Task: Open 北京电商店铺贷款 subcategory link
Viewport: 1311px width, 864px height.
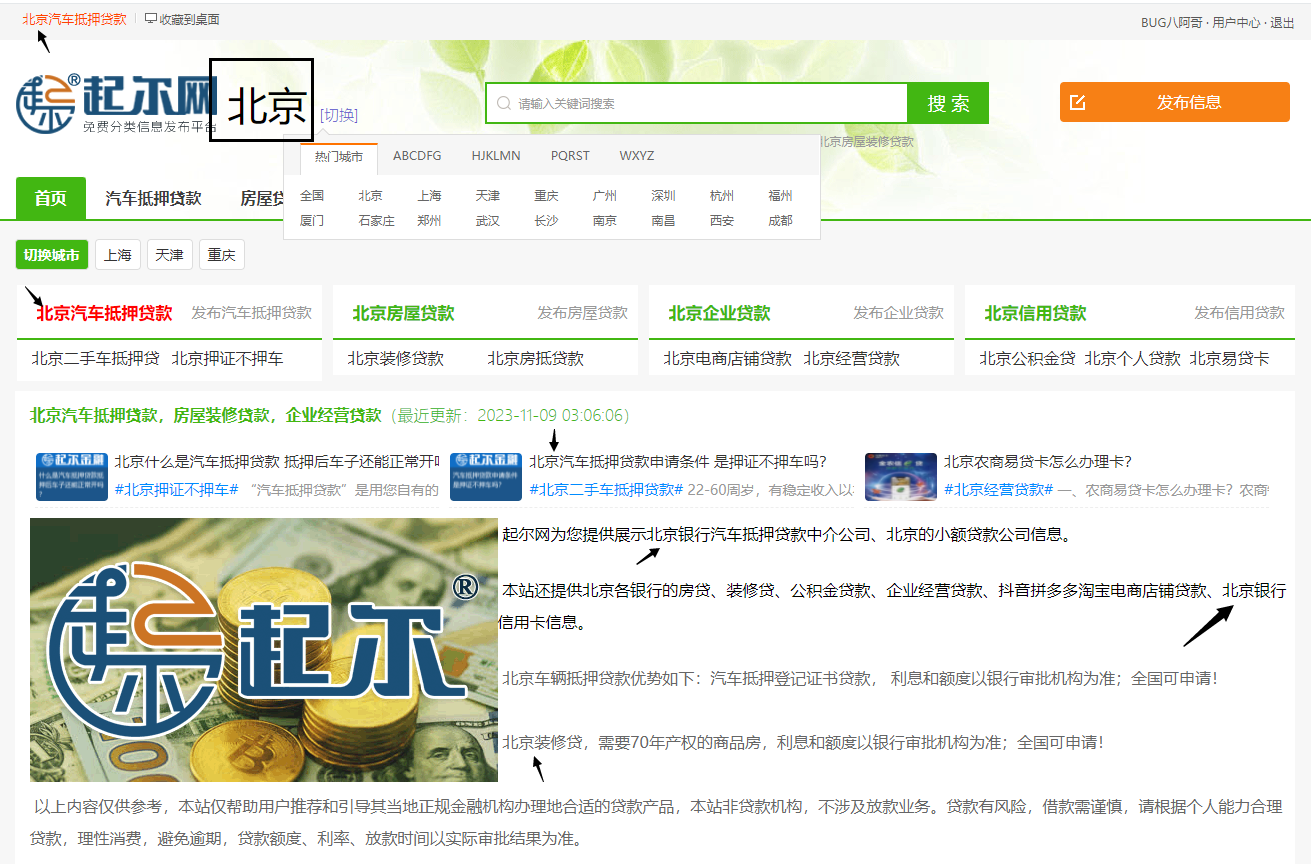Action: coord(727,358)
